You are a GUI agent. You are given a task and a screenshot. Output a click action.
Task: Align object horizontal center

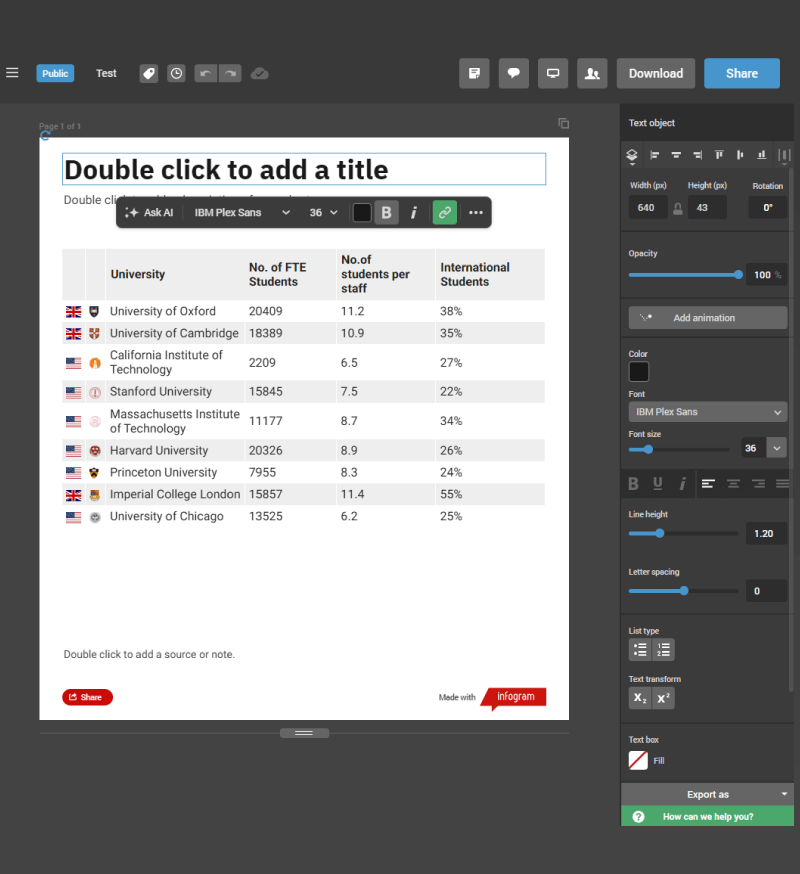click(x=676, y=155)
